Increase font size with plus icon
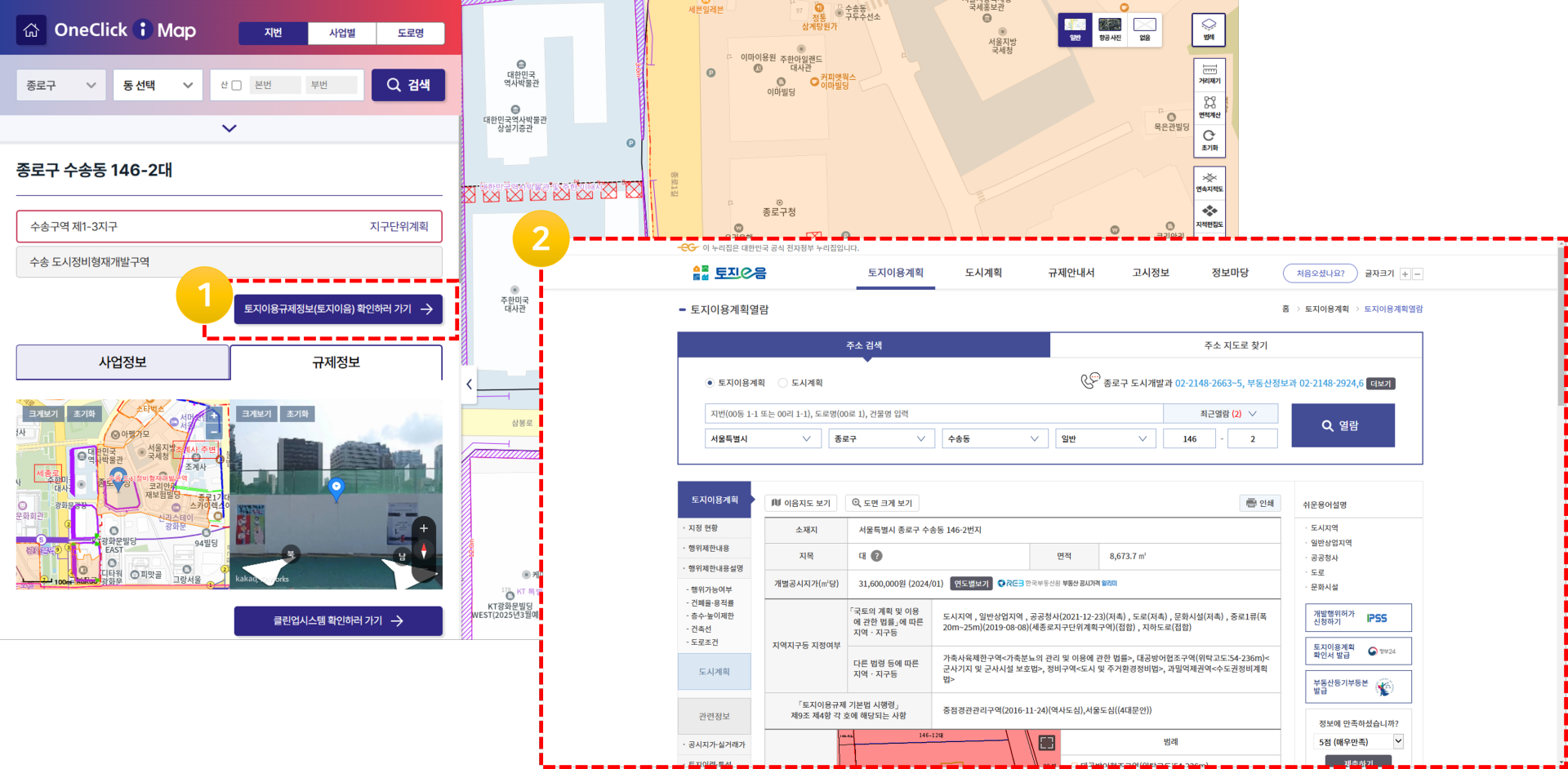Viewport: 1568px width, 769px height. click(x=1405, y=274)
